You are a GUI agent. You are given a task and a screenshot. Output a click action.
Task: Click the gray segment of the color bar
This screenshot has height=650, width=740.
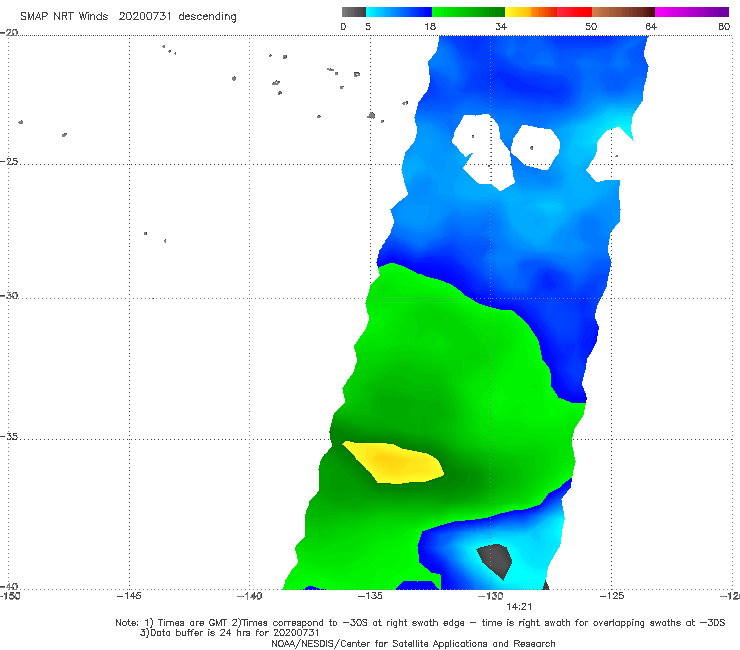[x=354, y=12]
